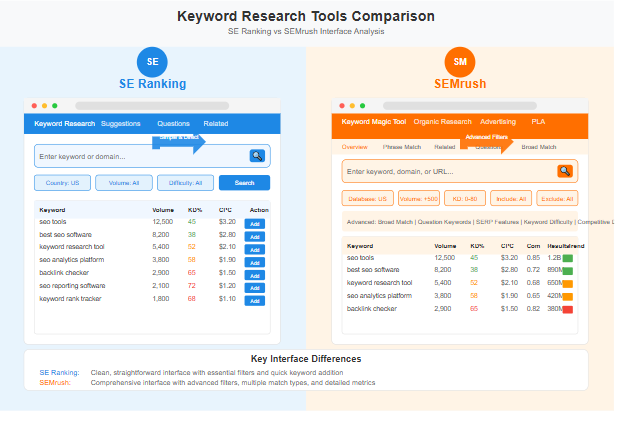Open the Database: US filter

click(x=367, y=198)
